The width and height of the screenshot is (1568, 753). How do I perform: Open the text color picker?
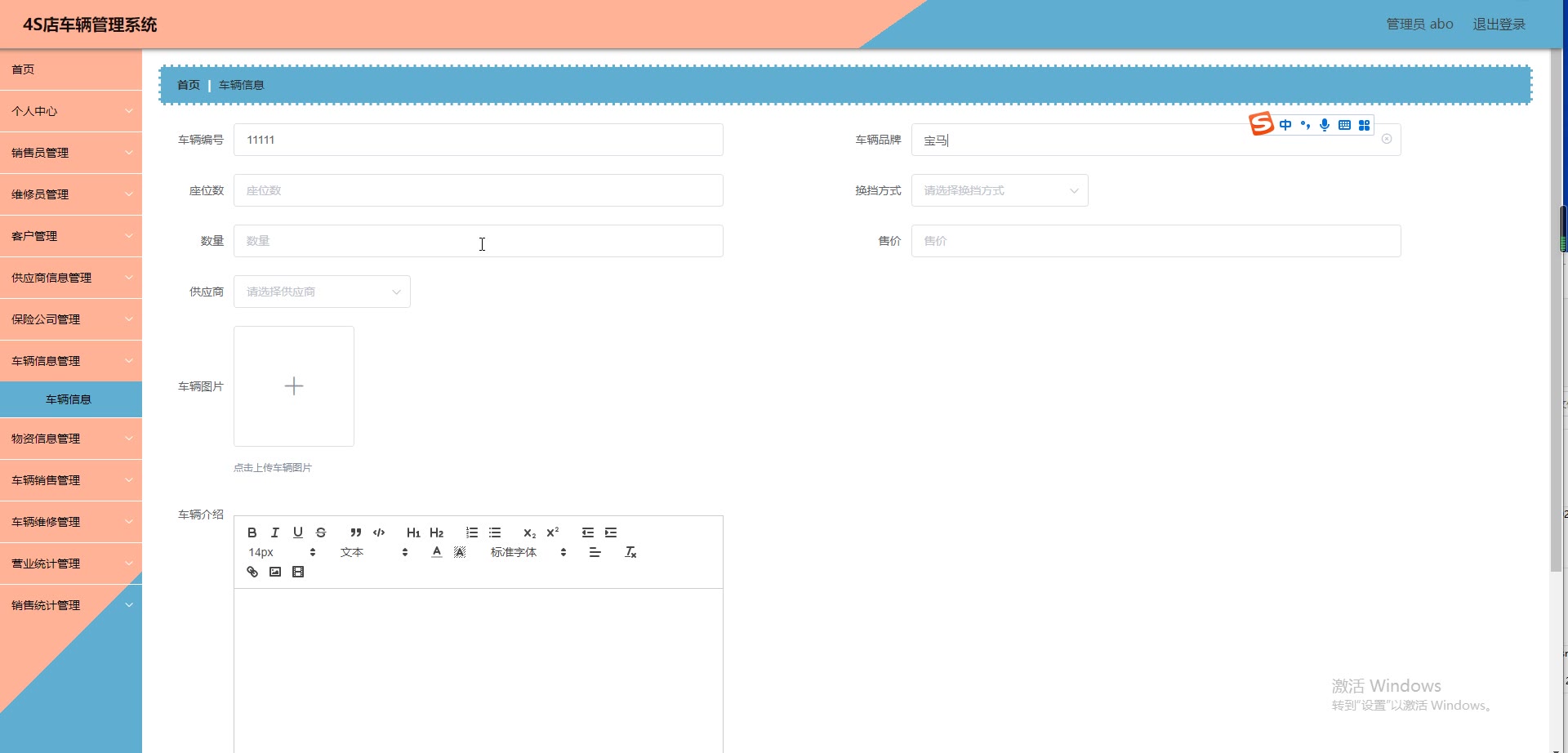point(437,552)
